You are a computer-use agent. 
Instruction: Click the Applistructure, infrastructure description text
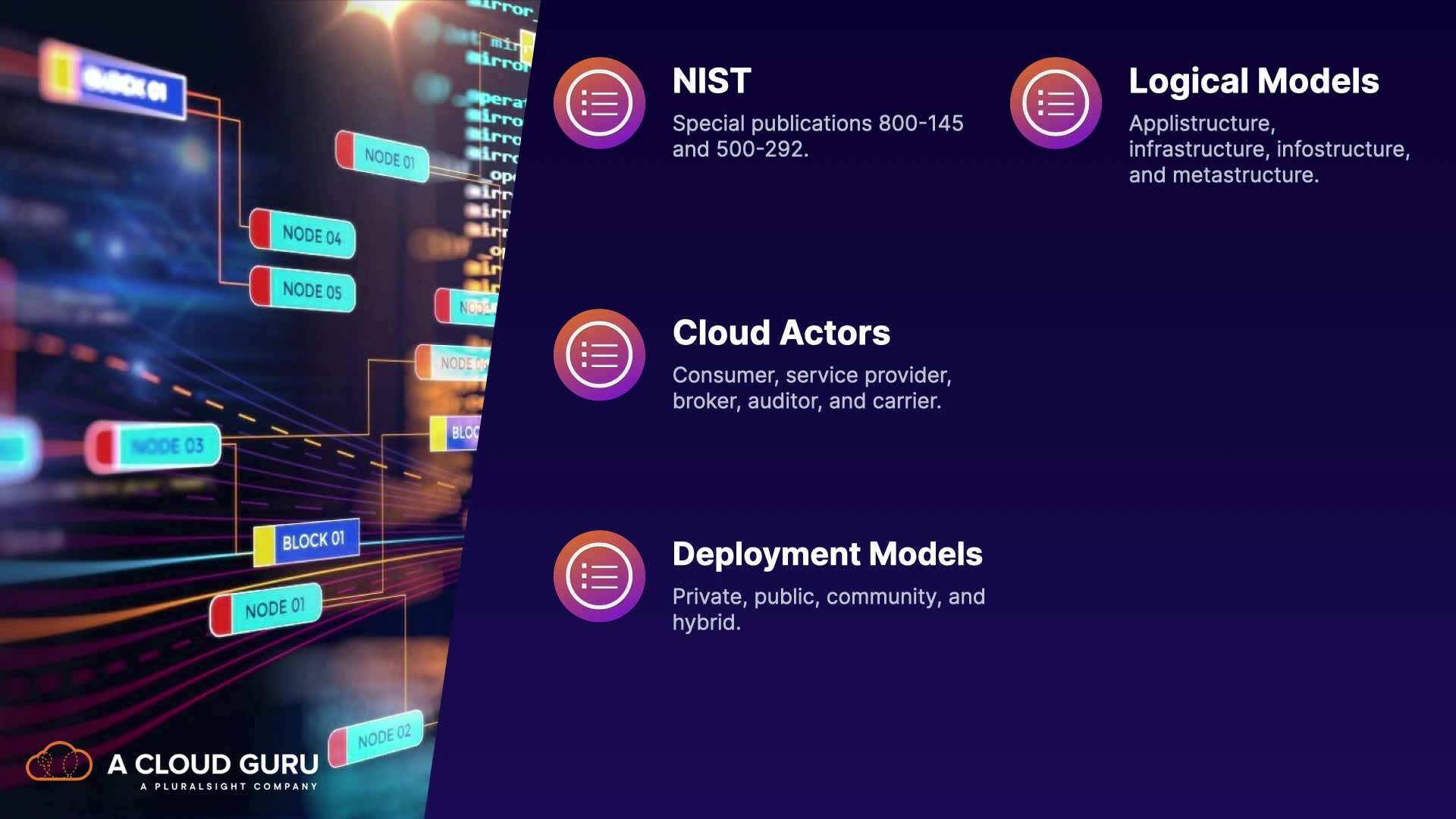pyautogui.click(x=1268, y=149)
